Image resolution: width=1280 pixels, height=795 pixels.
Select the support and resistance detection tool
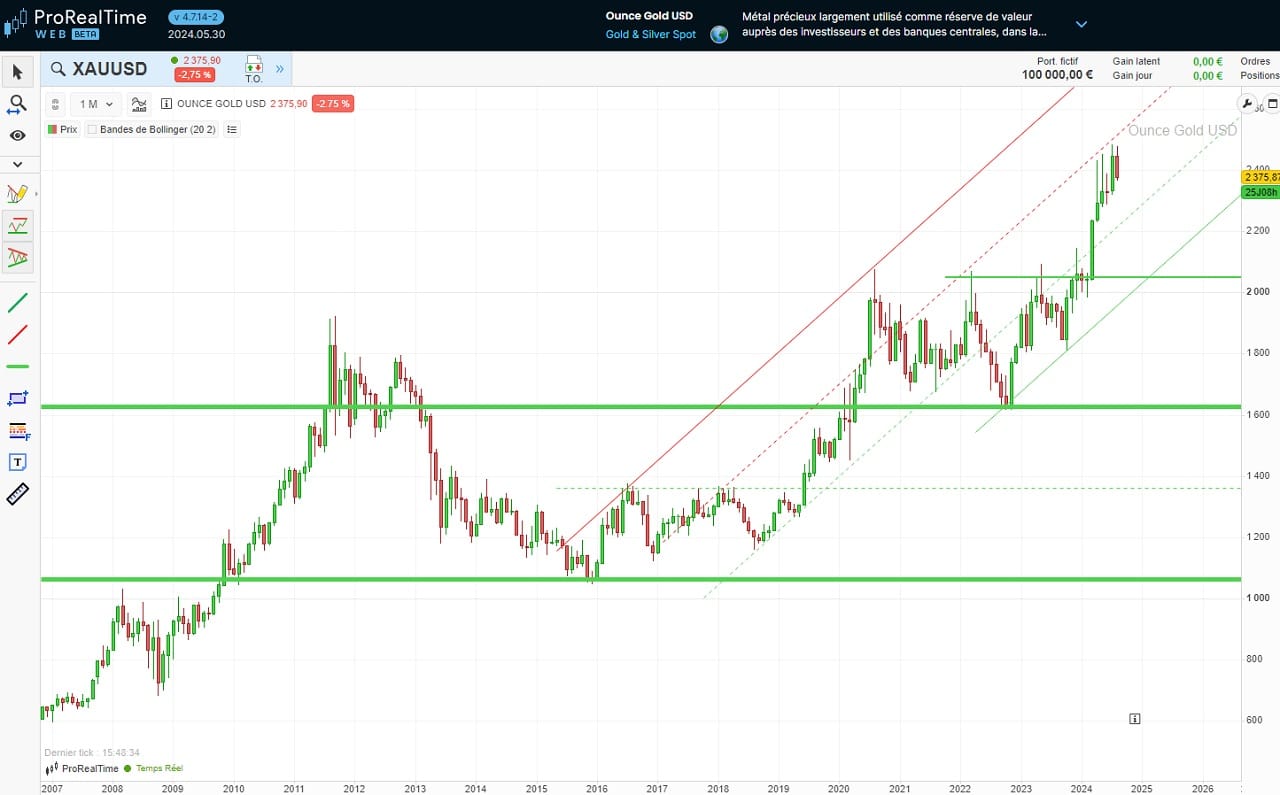[17, 226]
